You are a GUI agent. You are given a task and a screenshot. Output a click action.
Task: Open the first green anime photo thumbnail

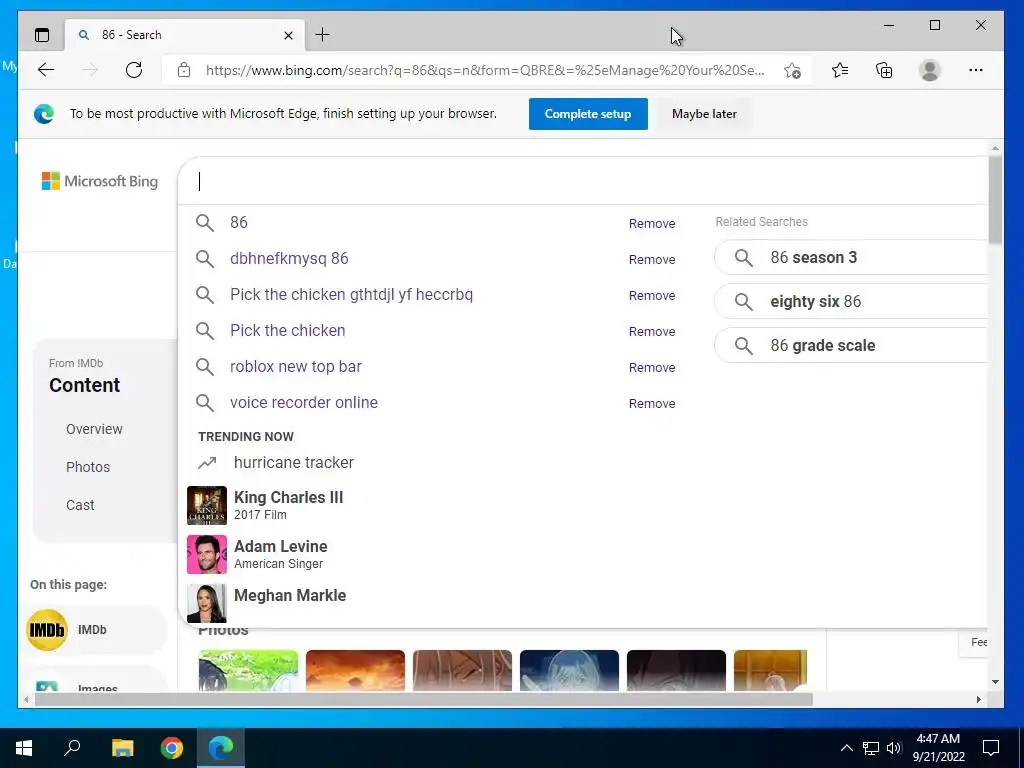pos(248,670)
